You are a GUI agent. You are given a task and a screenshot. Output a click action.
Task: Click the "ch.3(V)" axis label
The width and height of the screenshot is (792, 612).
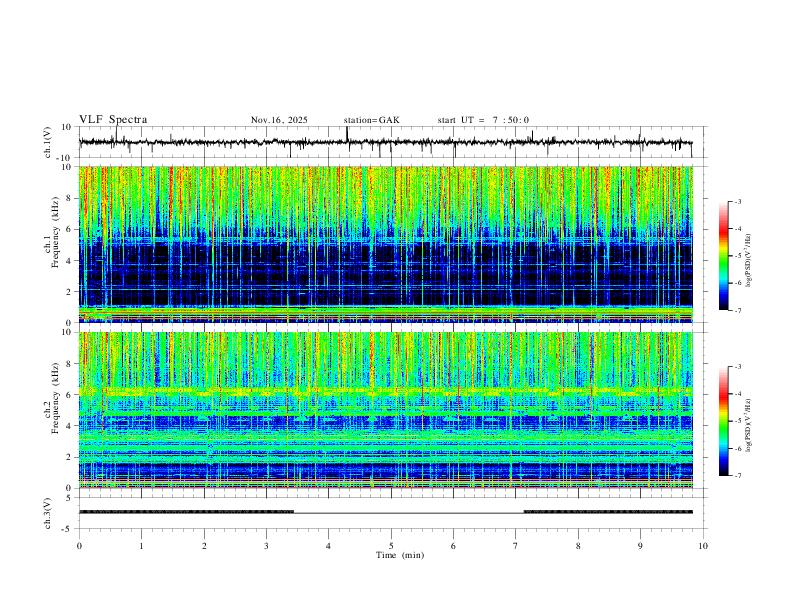point(48,514)
